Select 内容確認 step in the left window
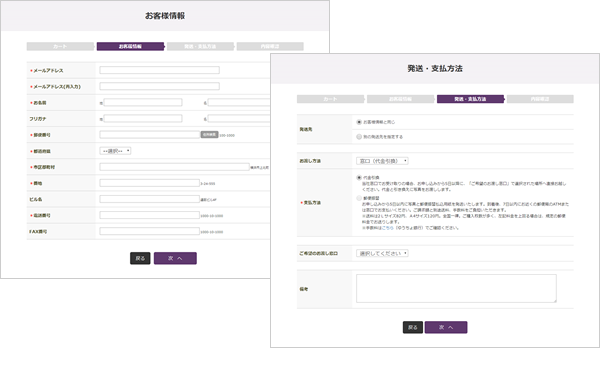600x370 pixels. pos(270,46)
